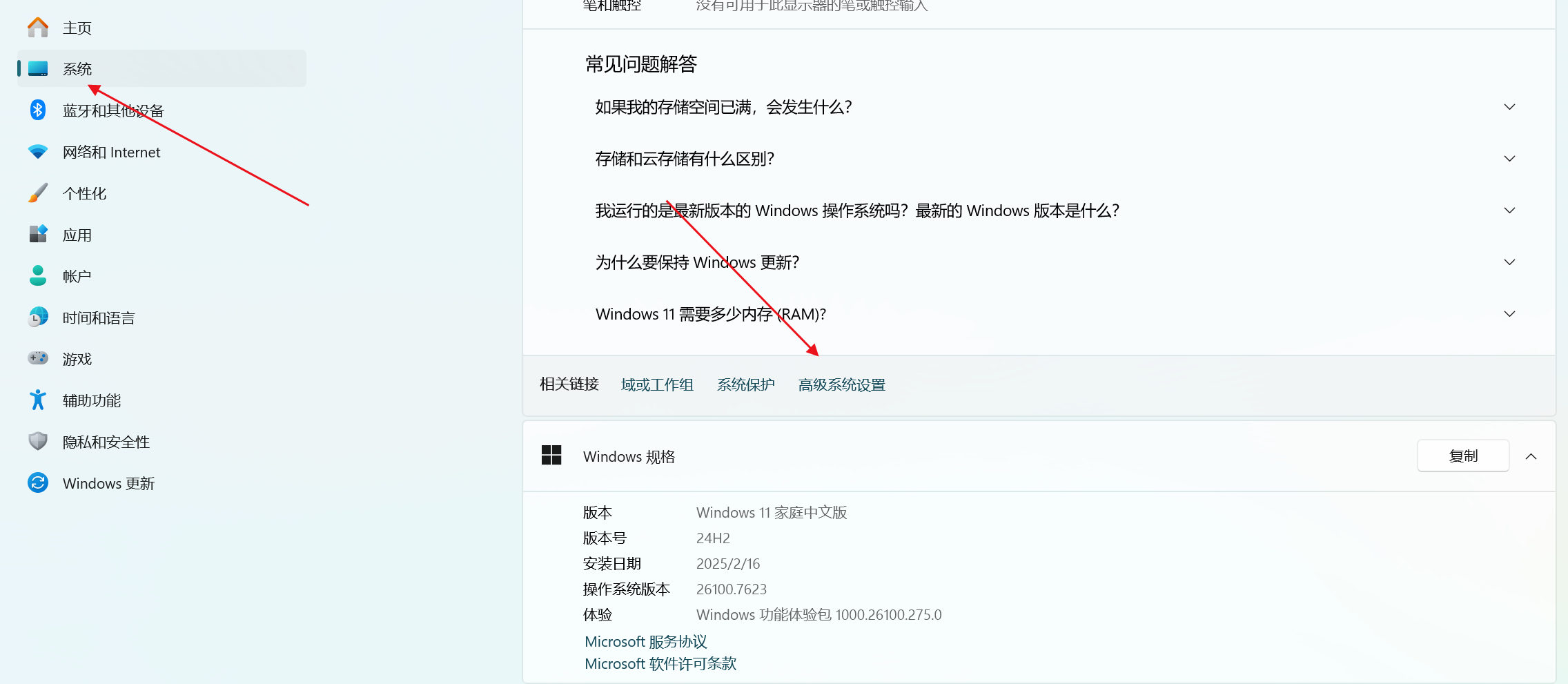The image size is (1568, 684).
Task: Expand FAQ Windows 11 需要多少内存 chevron
Action: (x=1509, y=314)
